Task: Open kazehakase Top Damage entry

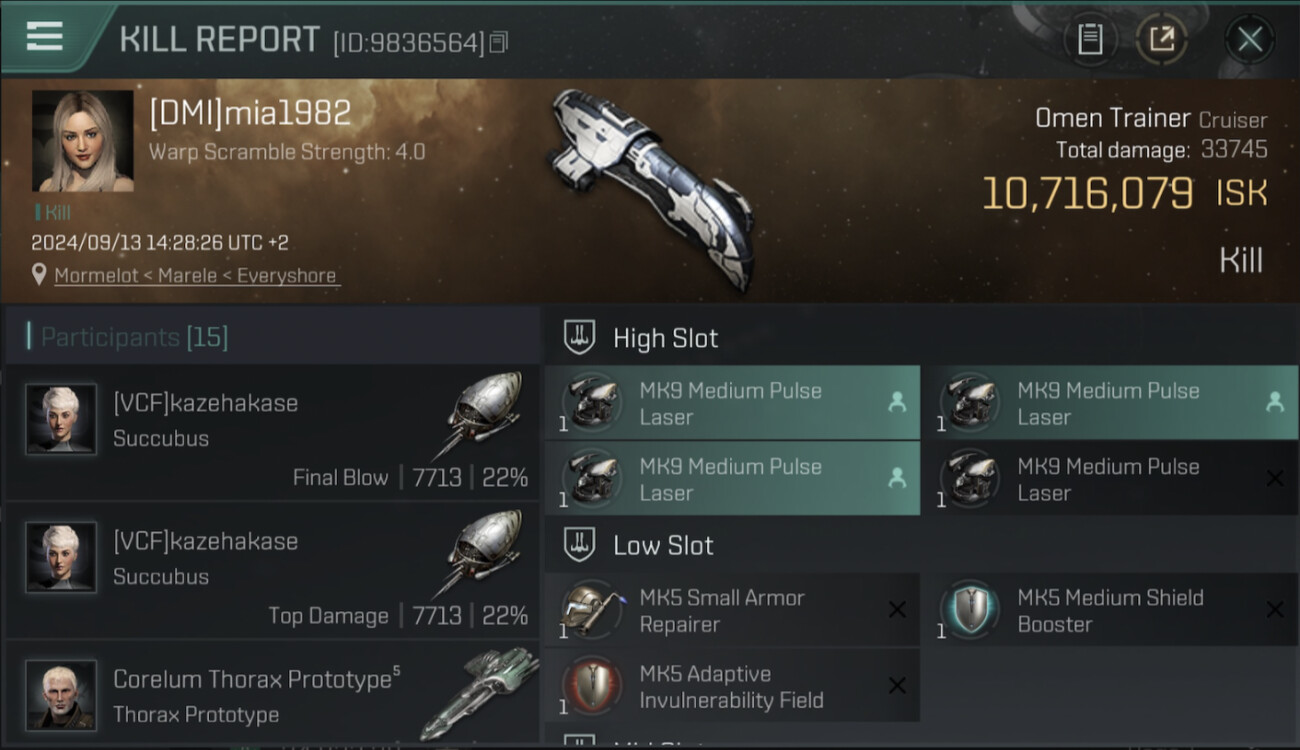Action: (272, 570)
